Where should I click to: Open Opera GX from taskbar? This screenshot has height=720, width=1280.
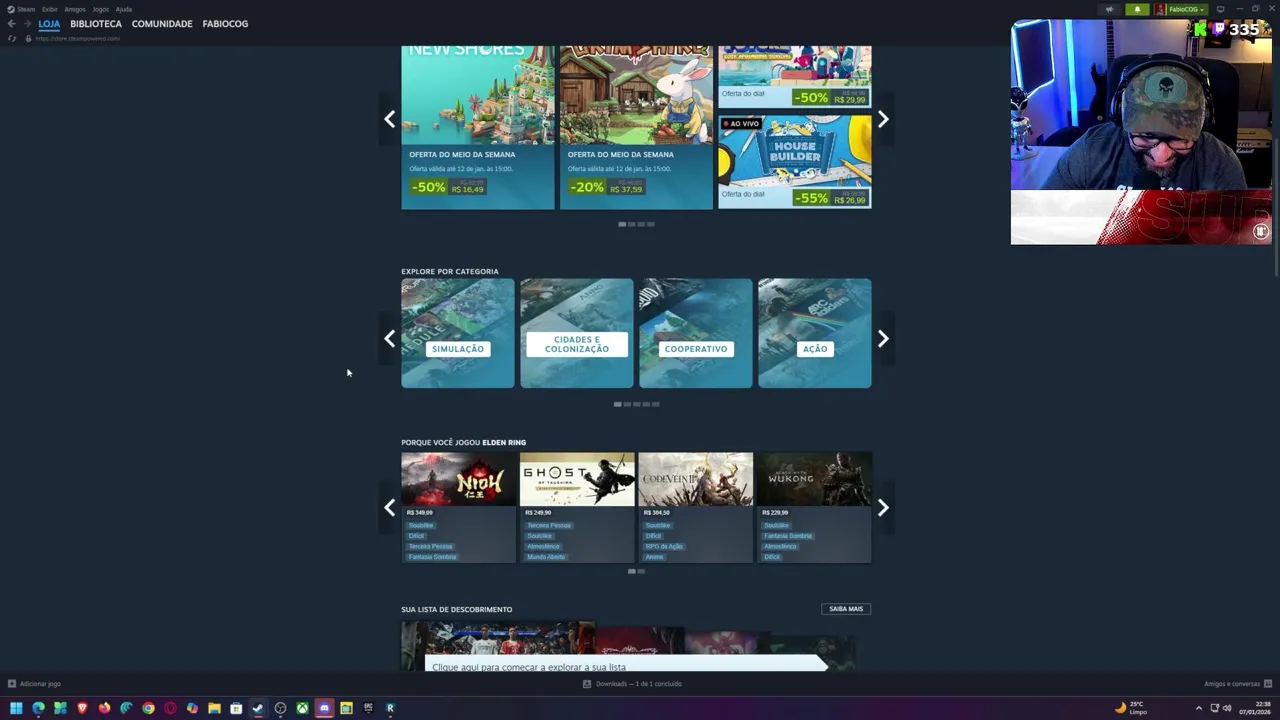tap(170, 708)
